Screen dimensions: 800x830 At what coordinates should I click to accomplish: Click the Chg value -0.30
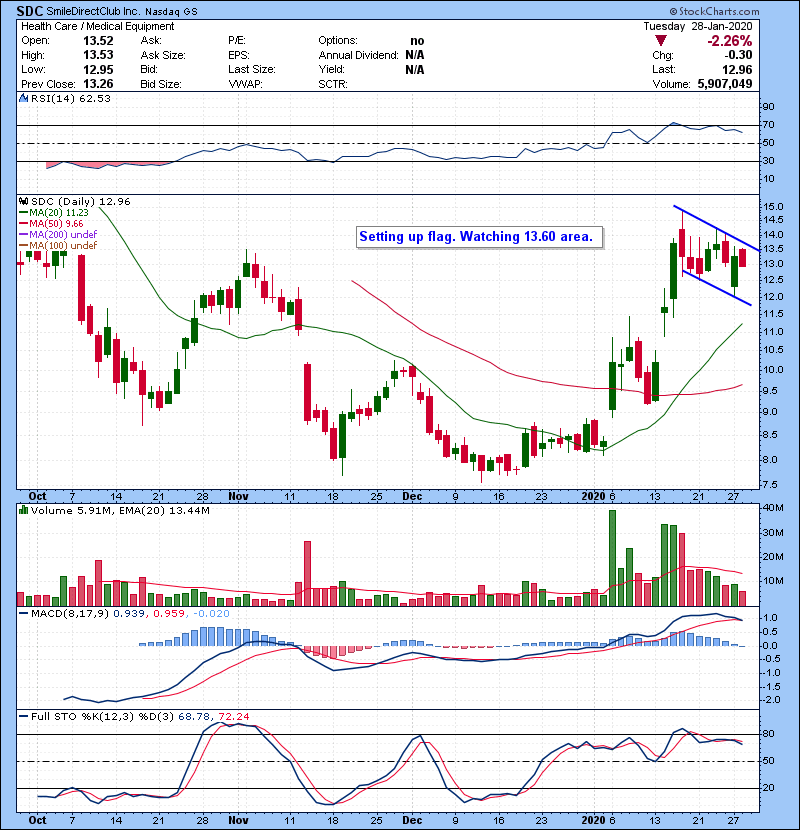pyautogui.click(x=738, y=55)
